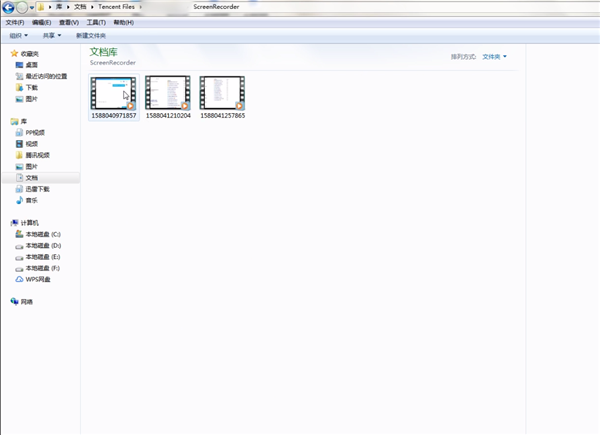The height and width of the screenshot is (435, 600).
Task: Select the 收藏夹 star item in the sidebar
Action: coord(25,54)
